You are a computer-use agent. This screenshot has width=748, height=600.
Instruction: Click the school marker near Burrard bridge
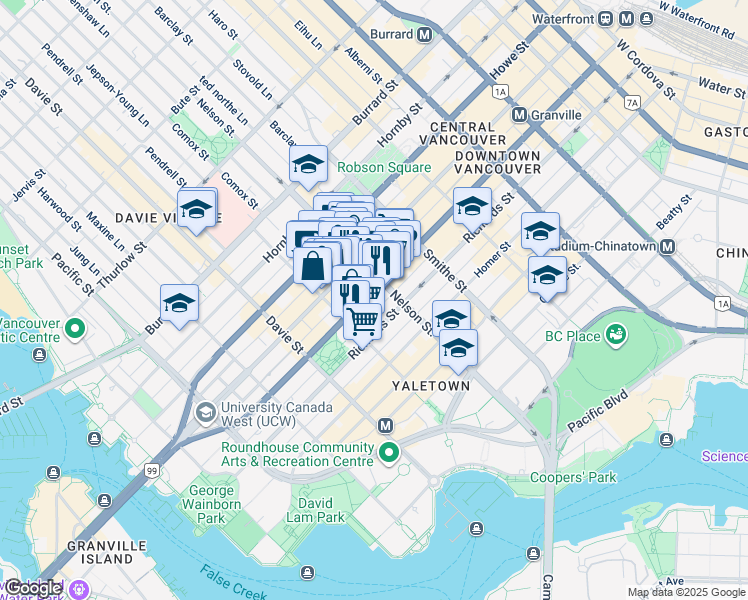coord(179,305)
